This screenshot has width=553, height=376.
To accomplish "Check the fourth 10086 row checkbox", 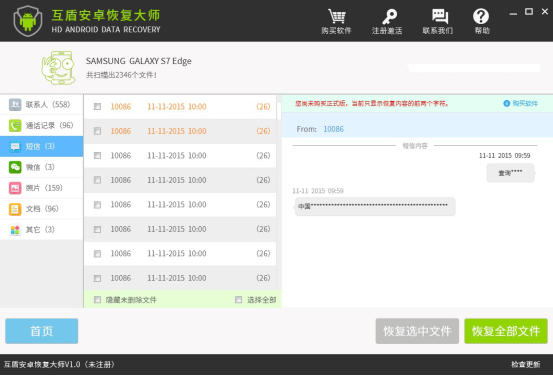I will click(x=97, y=180).
